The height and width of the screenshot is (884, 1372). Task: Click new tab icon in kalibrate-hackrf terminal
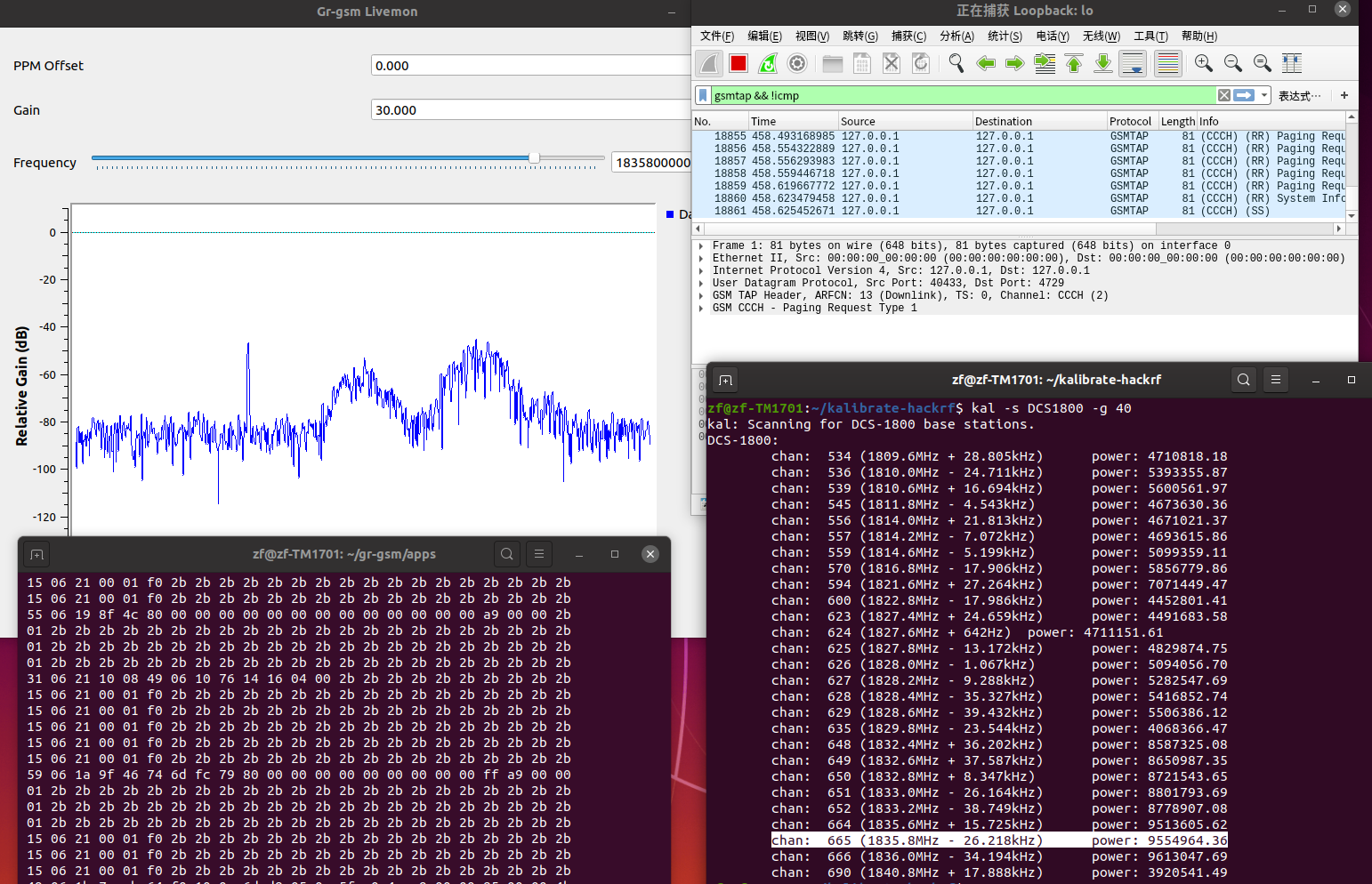(726, 380)
